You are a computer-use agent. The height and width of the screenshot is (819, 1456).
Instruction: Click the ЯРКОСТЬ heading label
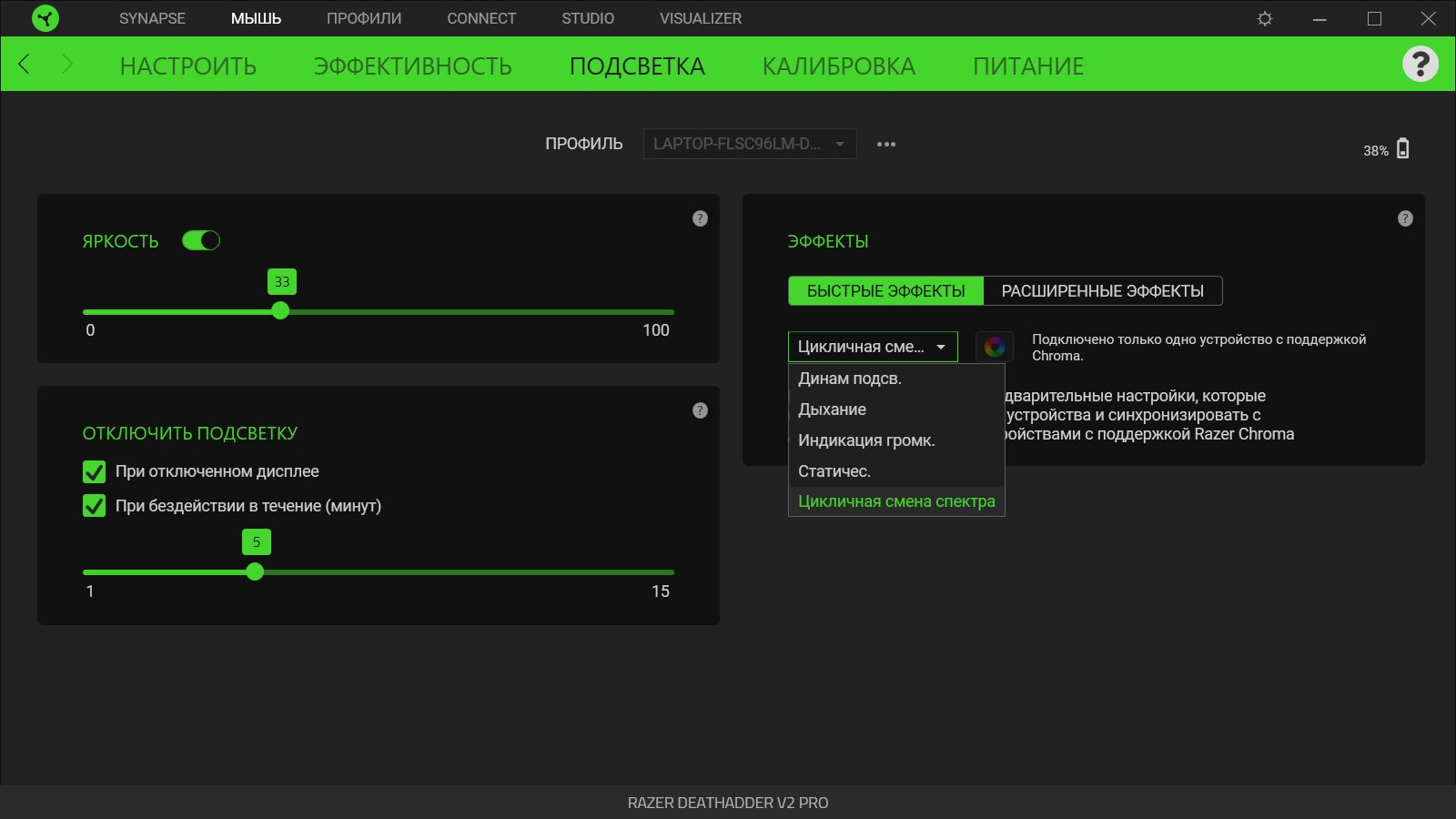(120, 241)
